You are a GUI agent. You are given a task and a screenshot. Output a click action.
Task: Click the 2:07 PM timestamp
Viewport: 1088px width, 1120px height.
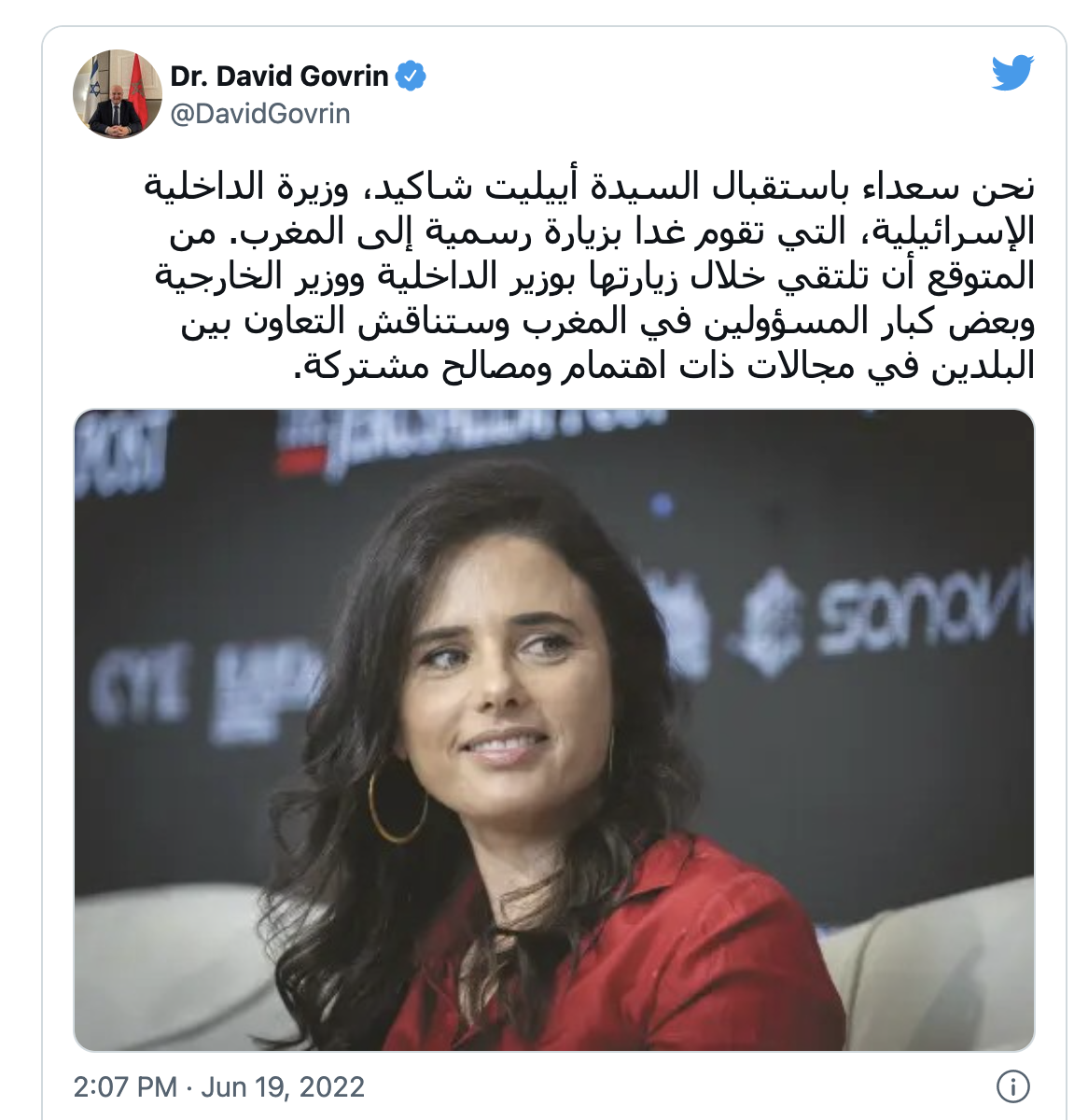pos(125,1086)
